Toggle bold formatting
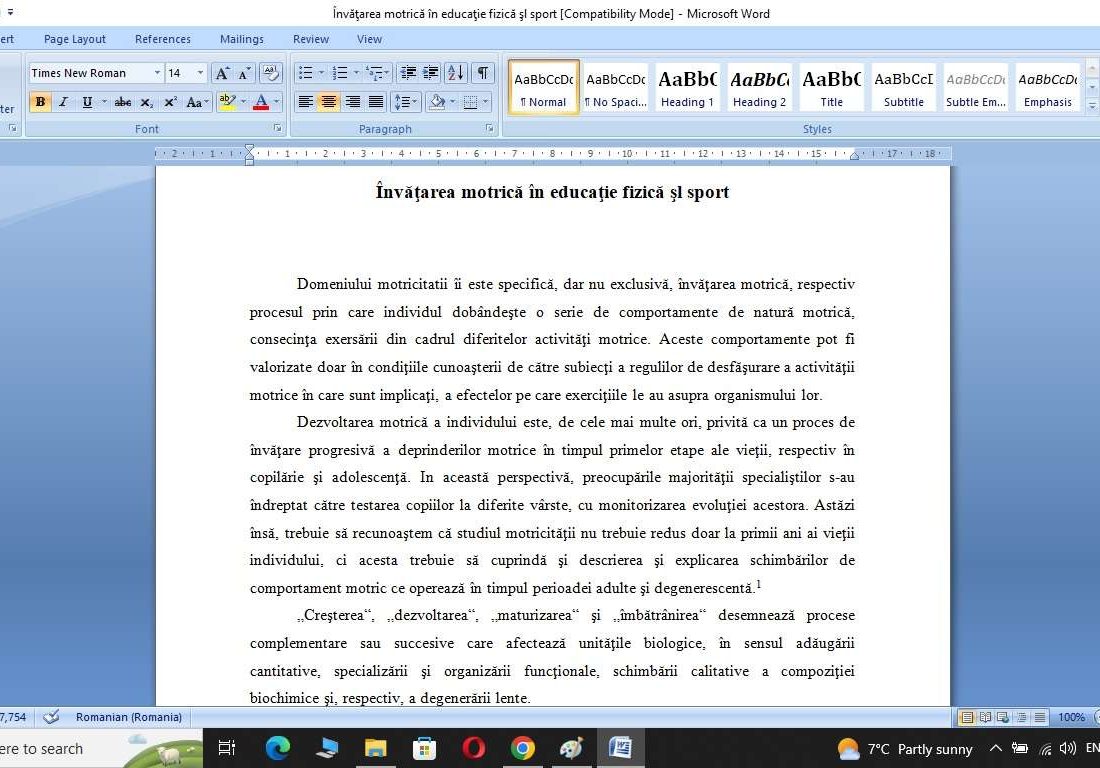This screenshot has width=1100, height=768. tap(40, 101)
